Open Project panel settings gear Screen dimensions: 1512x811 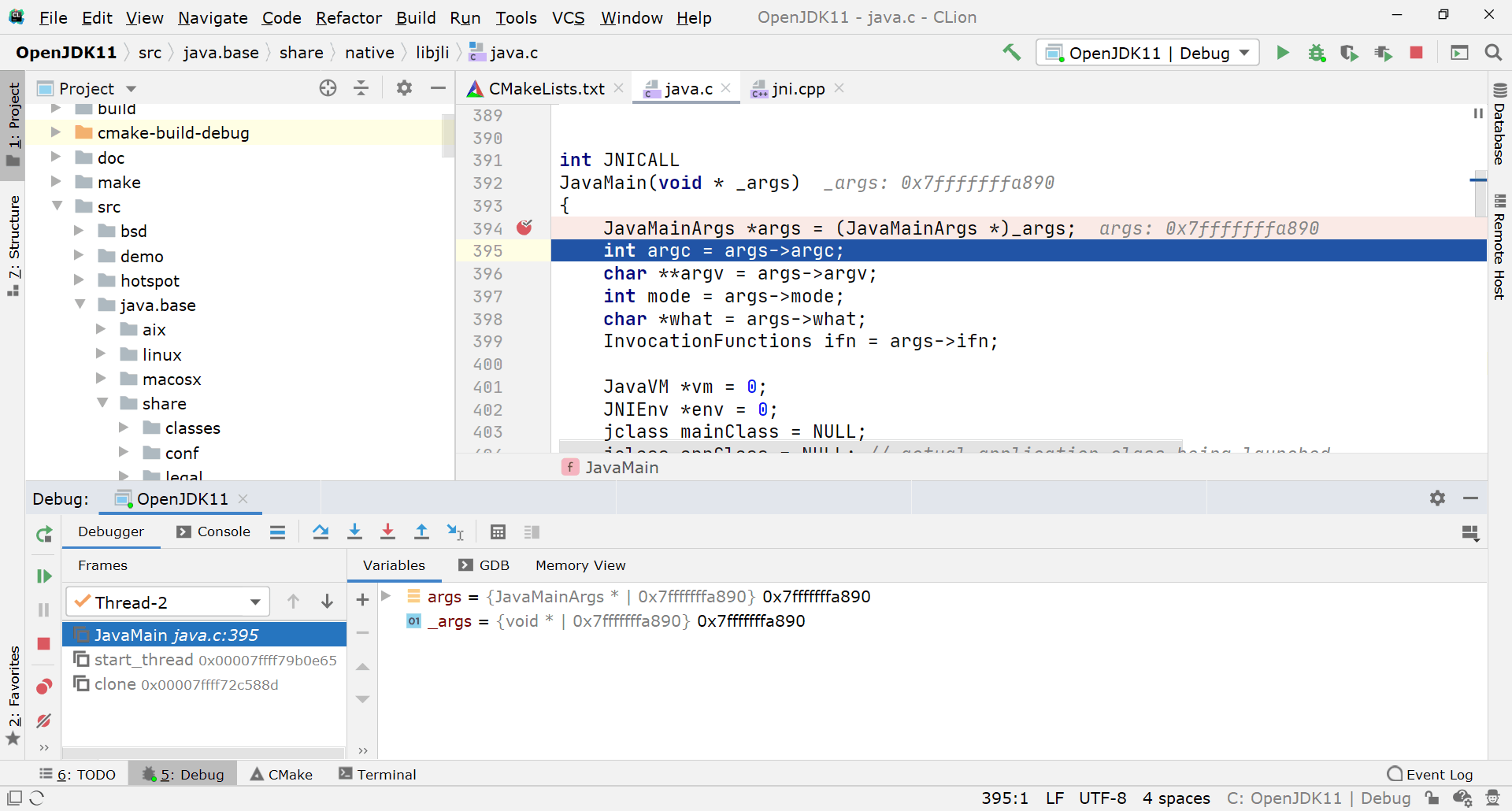[x=404, y=88]
